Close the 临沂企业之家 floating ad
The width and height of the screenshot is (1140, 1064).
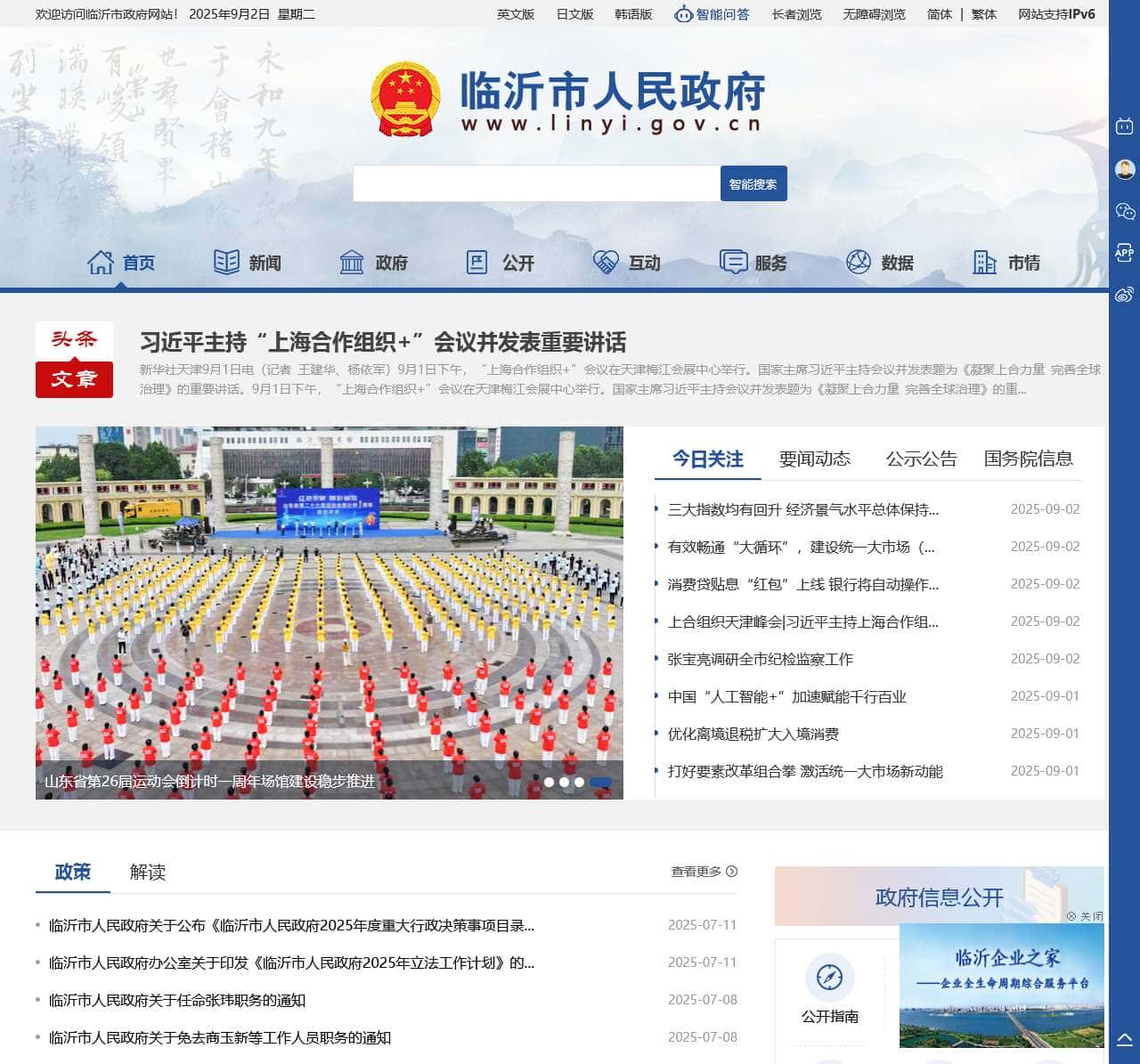click(1085, 915)
